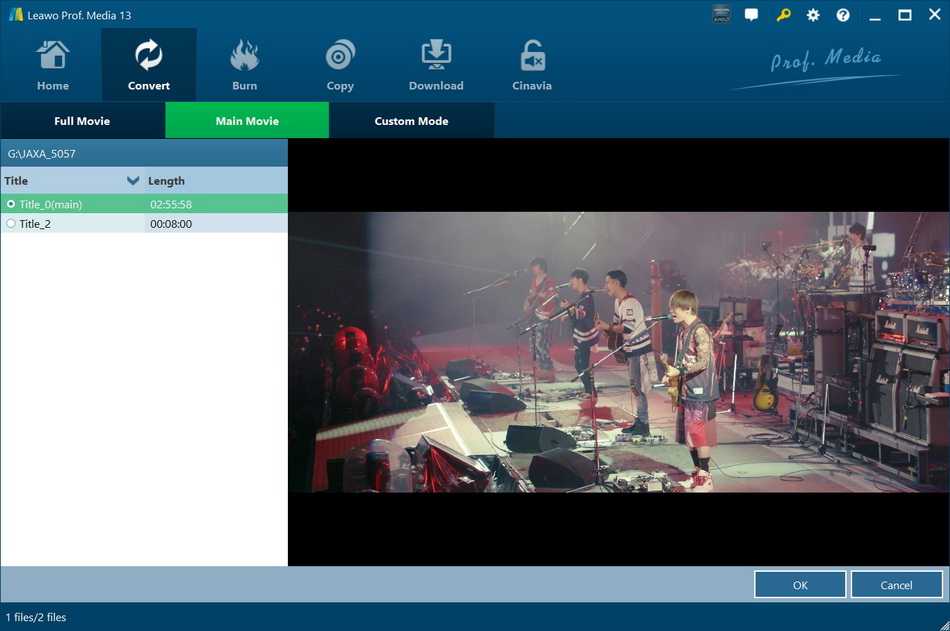This screenshot has width=950, height=631.
Task: Select the Title_2 radio button
Action: click(x=10, y=223)
